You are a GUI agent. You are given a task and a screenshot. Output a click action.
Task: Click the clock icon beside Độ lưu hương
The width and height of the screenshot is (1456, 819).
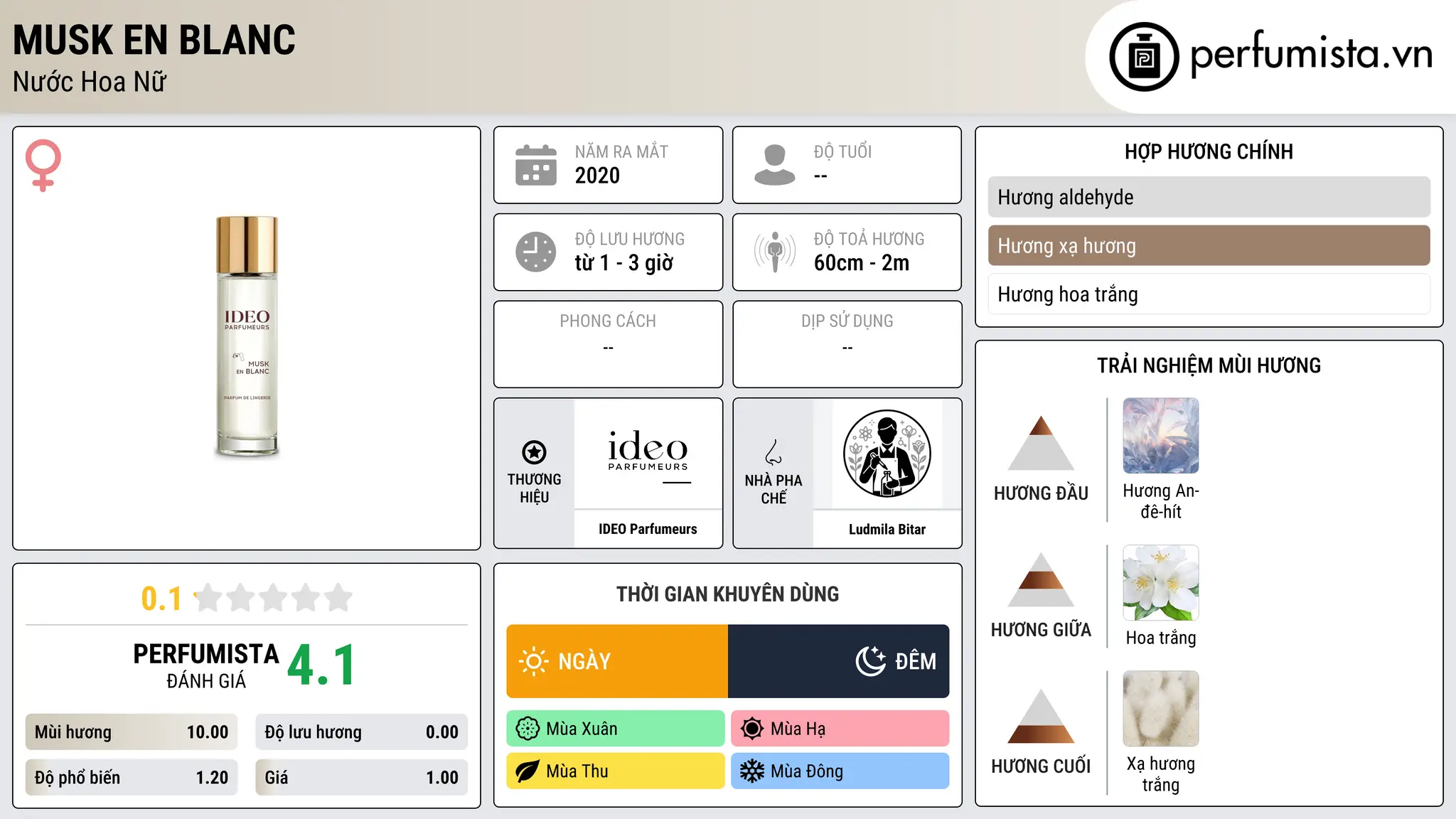point(536,252)
